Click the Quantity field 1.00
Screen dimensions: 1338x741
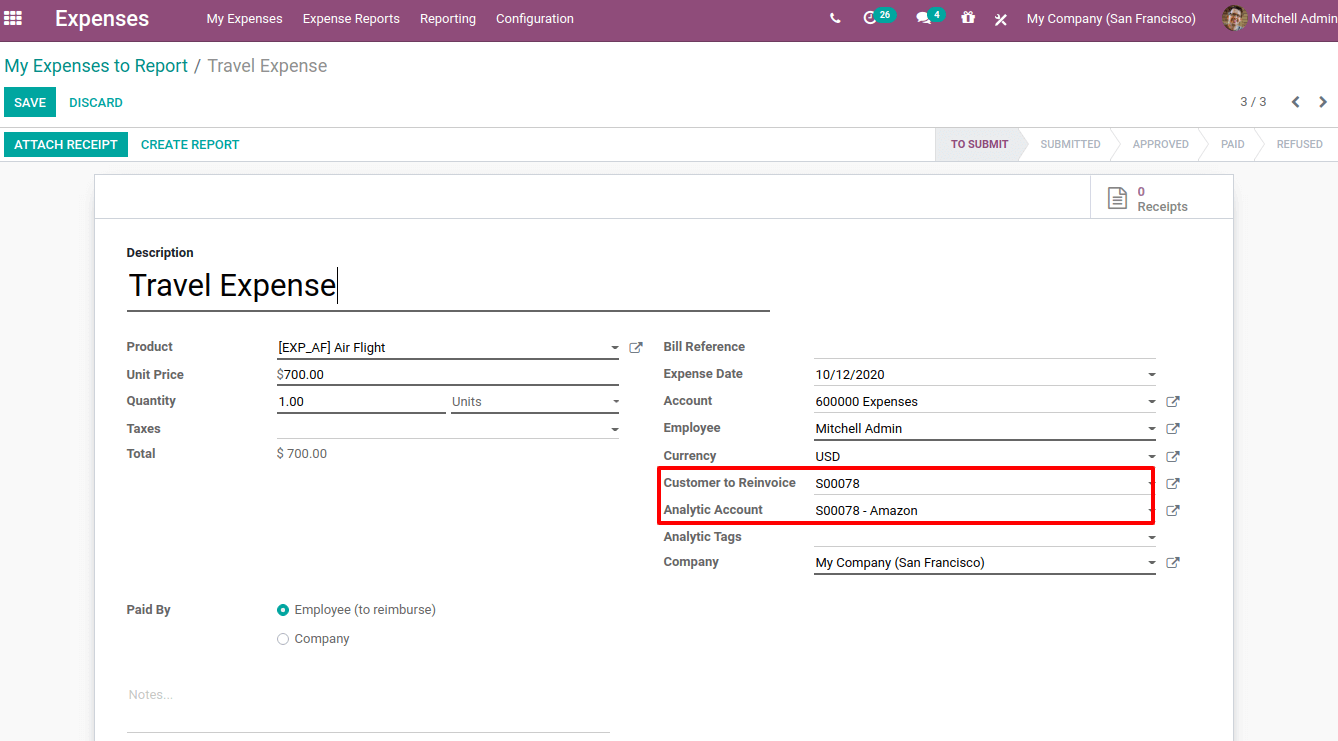(x=361, y=402)
